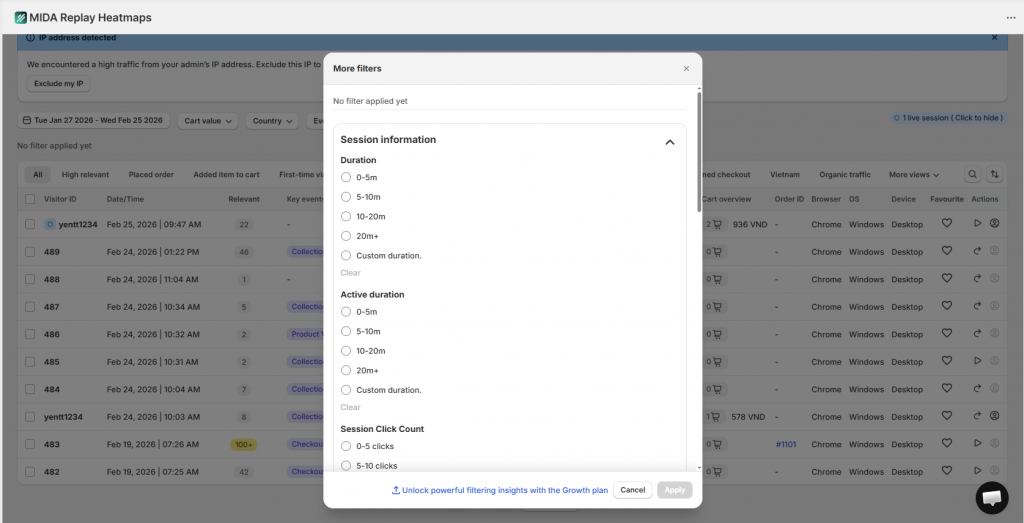Click Clear under the Active duration options
The width and height of the screenshot is (1024, 523).
(x=350, y=407)
